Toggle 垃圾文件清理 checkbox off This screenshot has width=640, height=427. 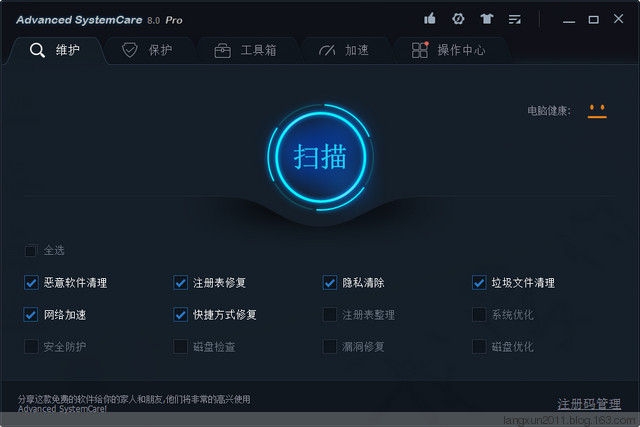(479, 283)
